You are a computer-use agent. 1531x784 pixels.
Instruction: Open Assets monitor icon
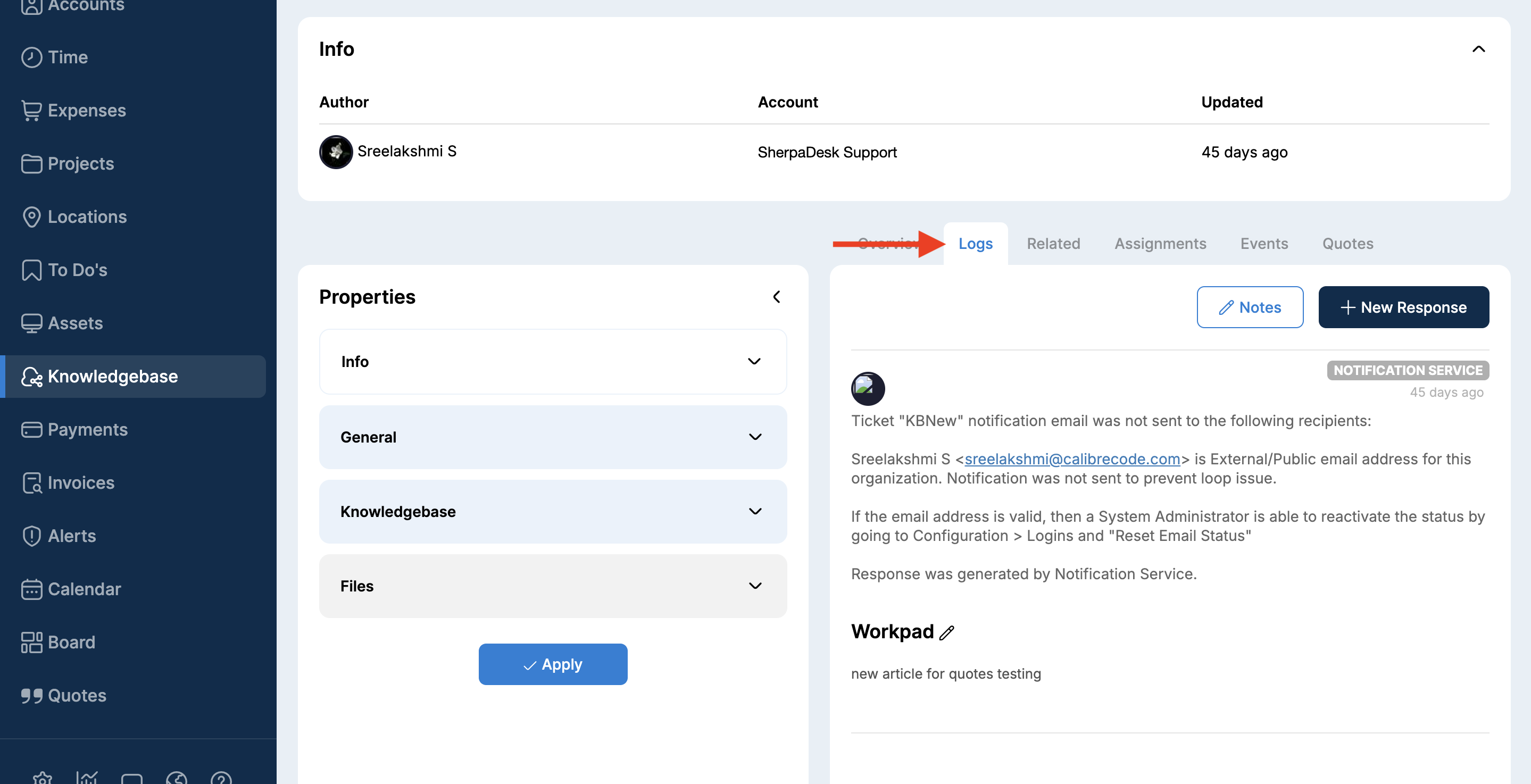tap(31, 323)
